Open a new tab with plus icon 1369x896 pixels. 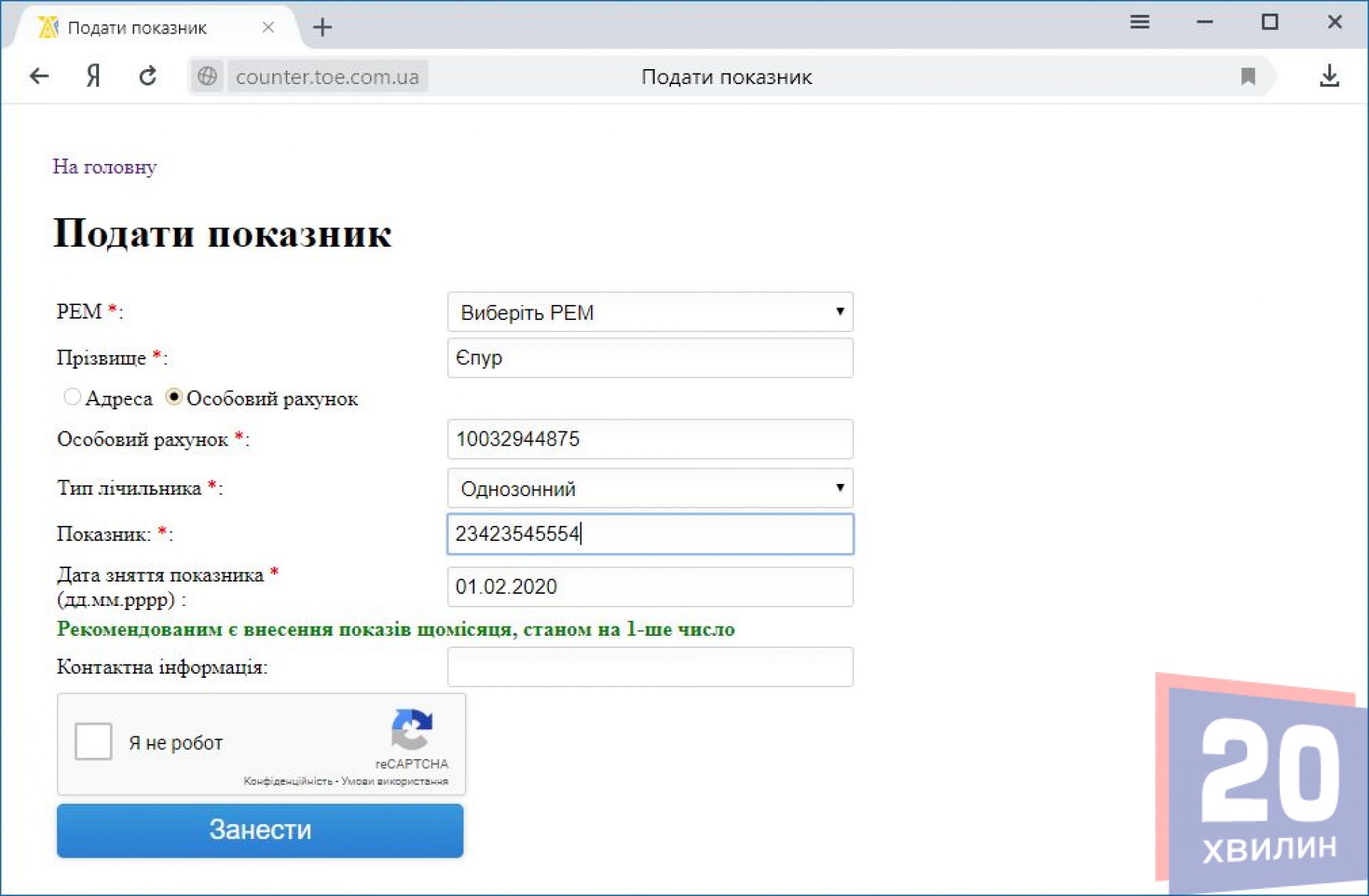click(x=322, y=27)
